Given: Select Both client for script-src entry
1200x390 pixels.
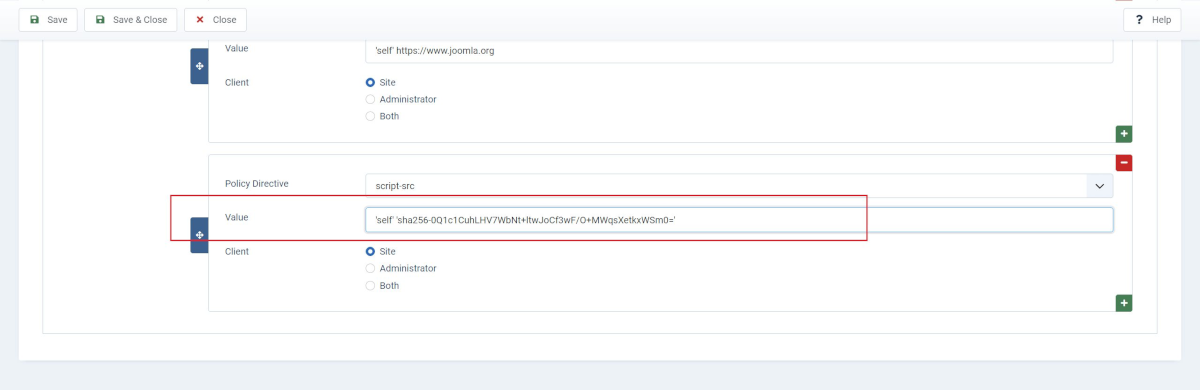Looking at the screenshot, I should pyautogui.click(x=370, y=285).
